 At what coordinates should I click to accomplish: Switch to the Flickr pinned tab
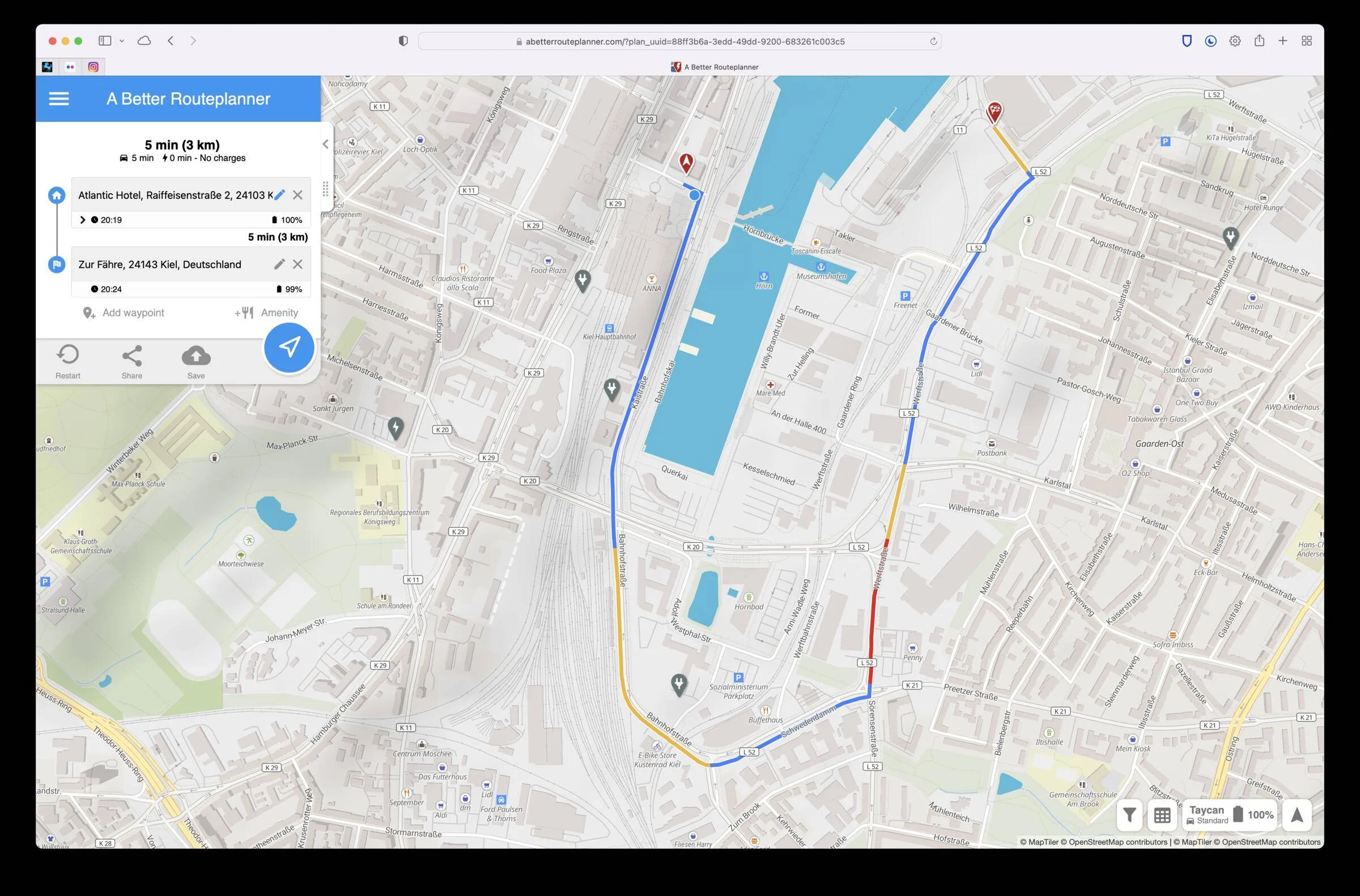pos(70,67)
